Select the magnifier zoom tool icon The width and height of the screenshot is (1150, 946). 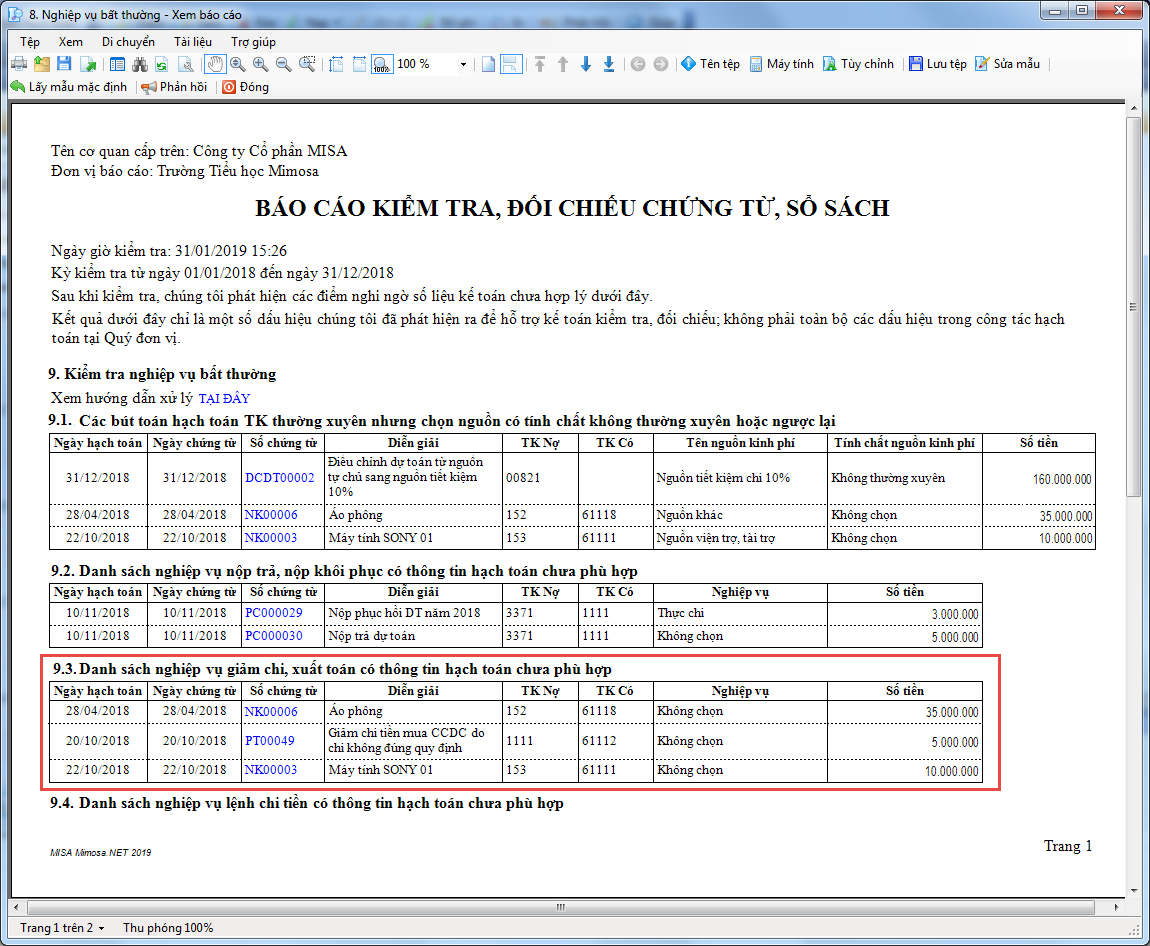(238, 65)
